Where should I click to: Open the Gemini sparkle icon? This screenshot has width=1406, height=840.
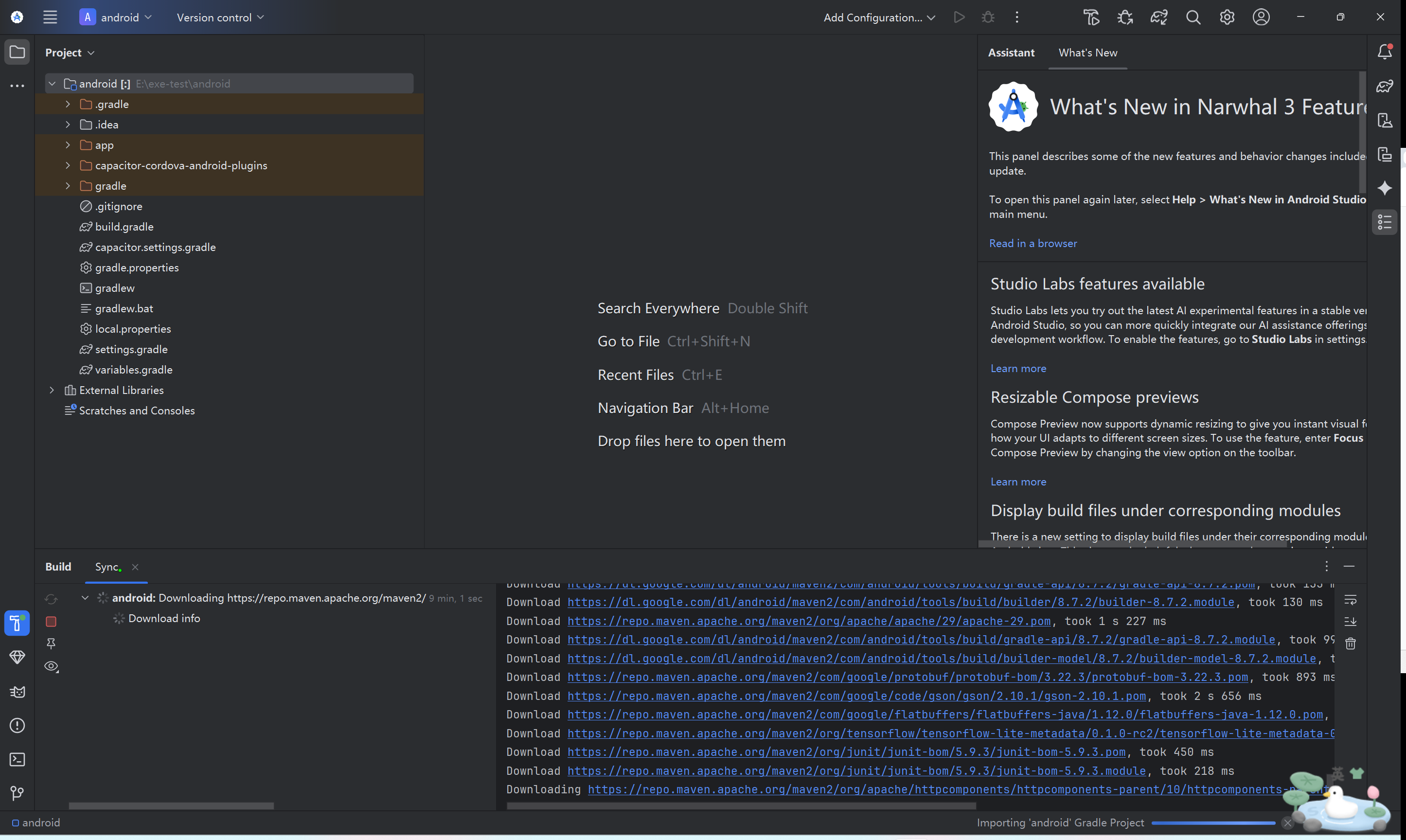click(x=1385, y=188)
